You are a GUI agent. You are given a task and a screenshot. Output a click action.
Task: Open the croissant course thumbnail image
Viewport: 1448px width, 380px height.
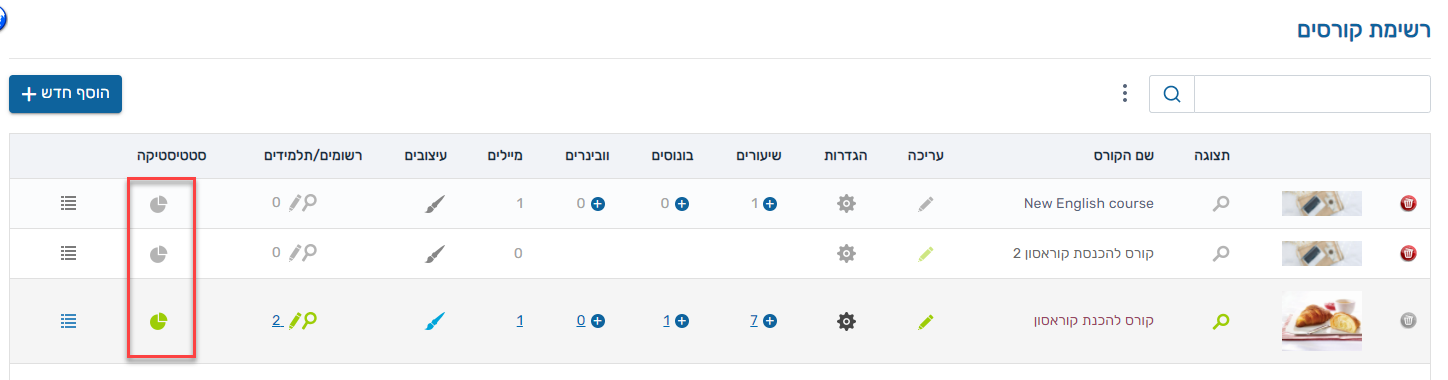(1321, 321)
